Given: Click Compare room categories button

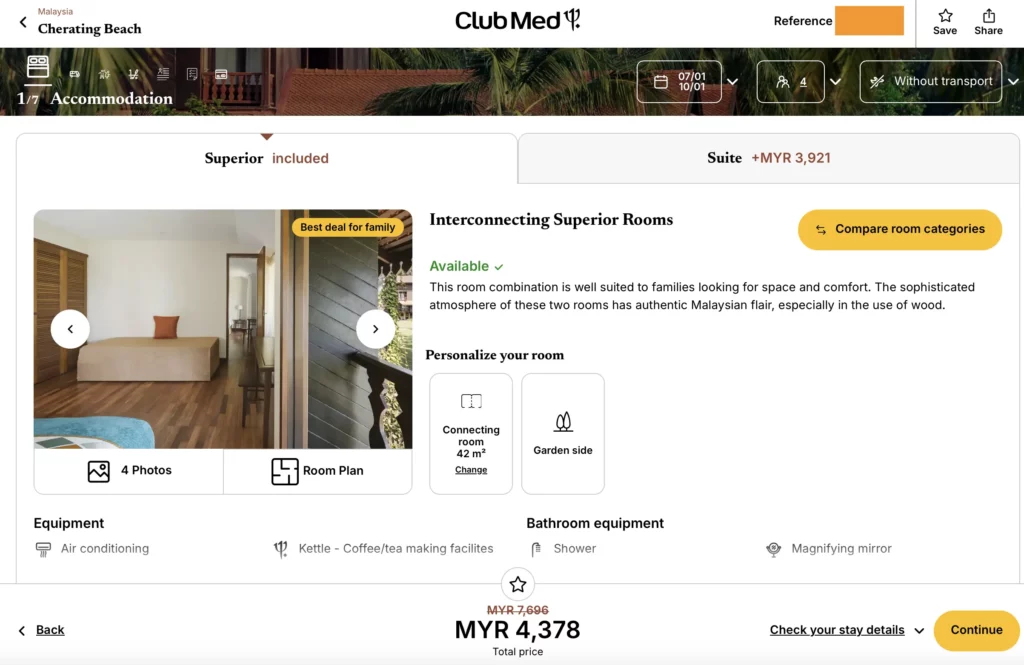Looking at the screenshot, I should coord(900,229).
